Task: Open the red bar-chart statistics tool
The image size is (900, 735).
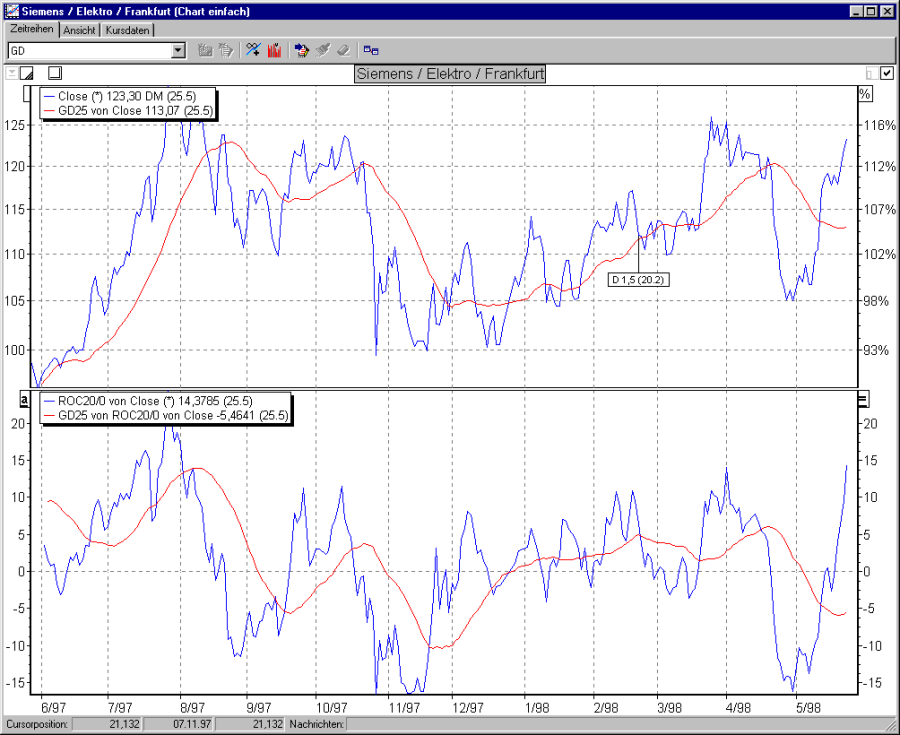Action: (x=275, y=49)
